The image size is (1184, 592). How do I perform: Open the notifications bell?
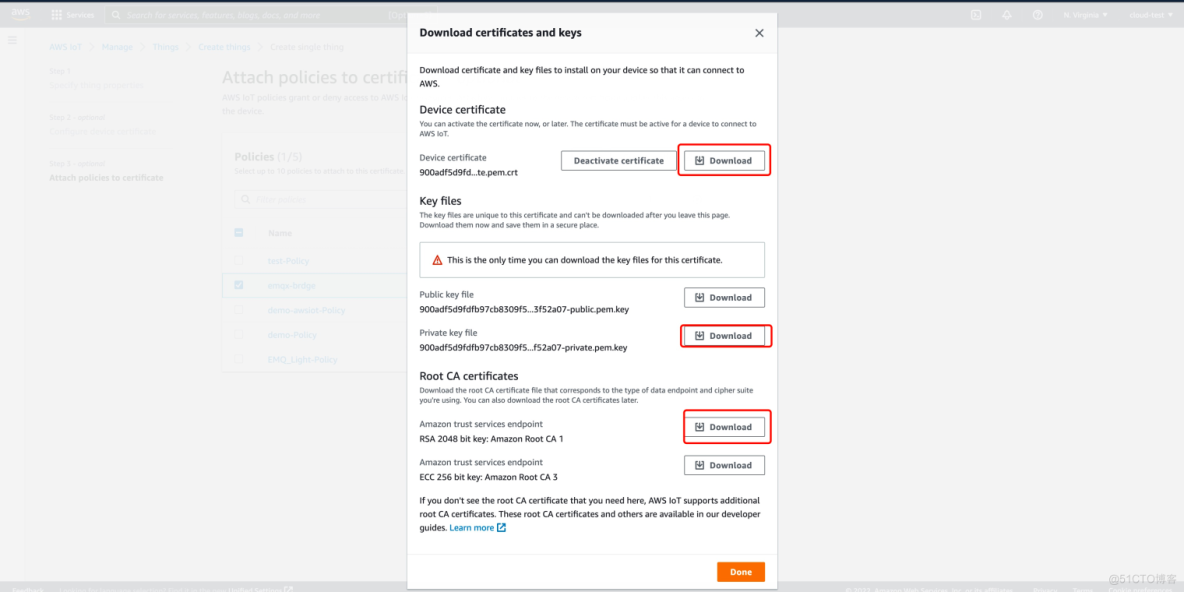(x=1007, y=15)
